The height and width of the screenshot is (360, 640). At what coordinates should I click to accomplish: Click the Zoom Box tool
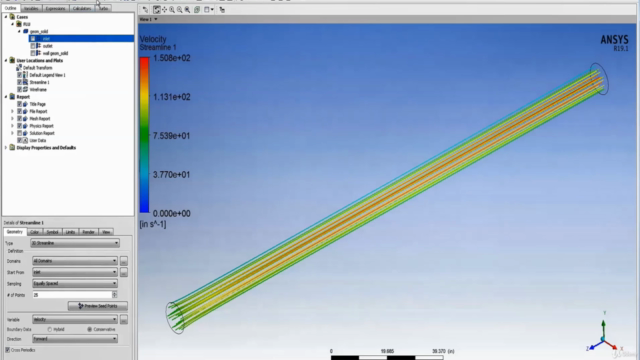pyautogui.click(x=187, y=9)
